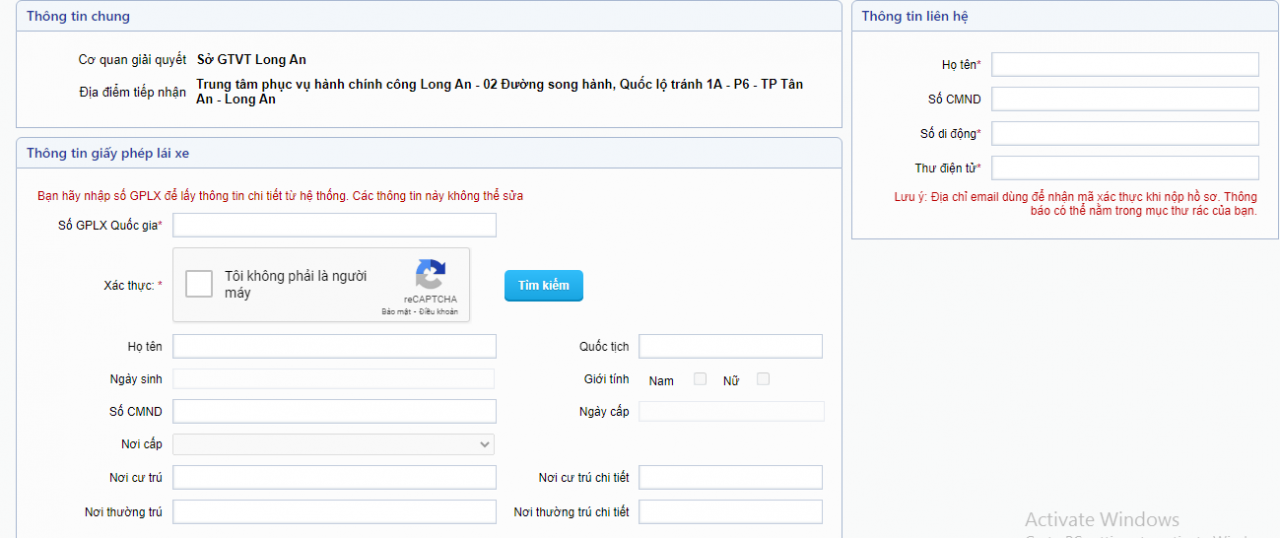1280x538 pixels.
Task: Click the "Sở GTVT Long An" text
Action: click(251, 60)
